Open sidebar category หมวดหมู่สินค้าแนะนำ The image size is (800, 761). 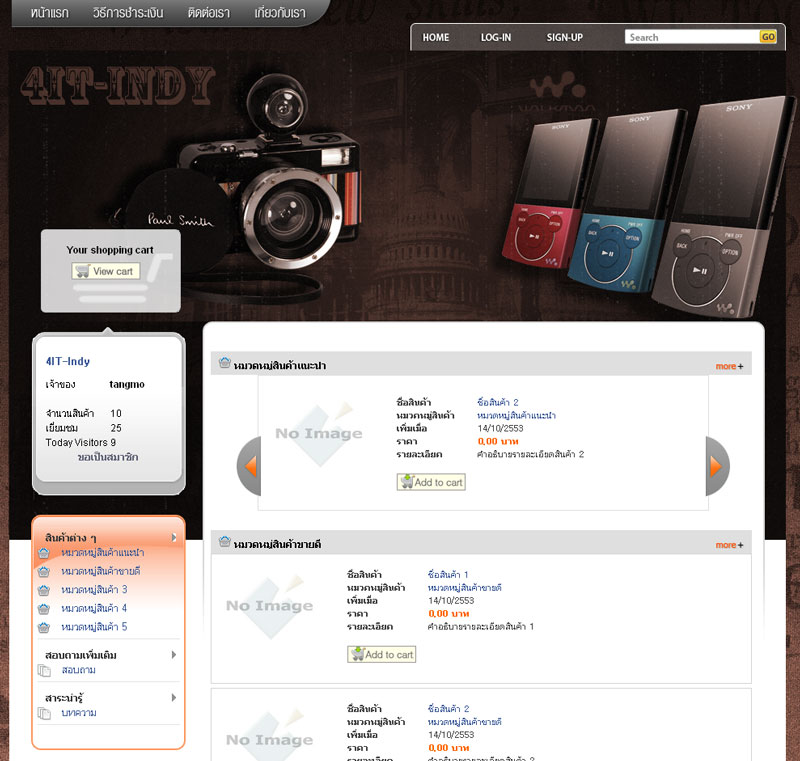103,553
